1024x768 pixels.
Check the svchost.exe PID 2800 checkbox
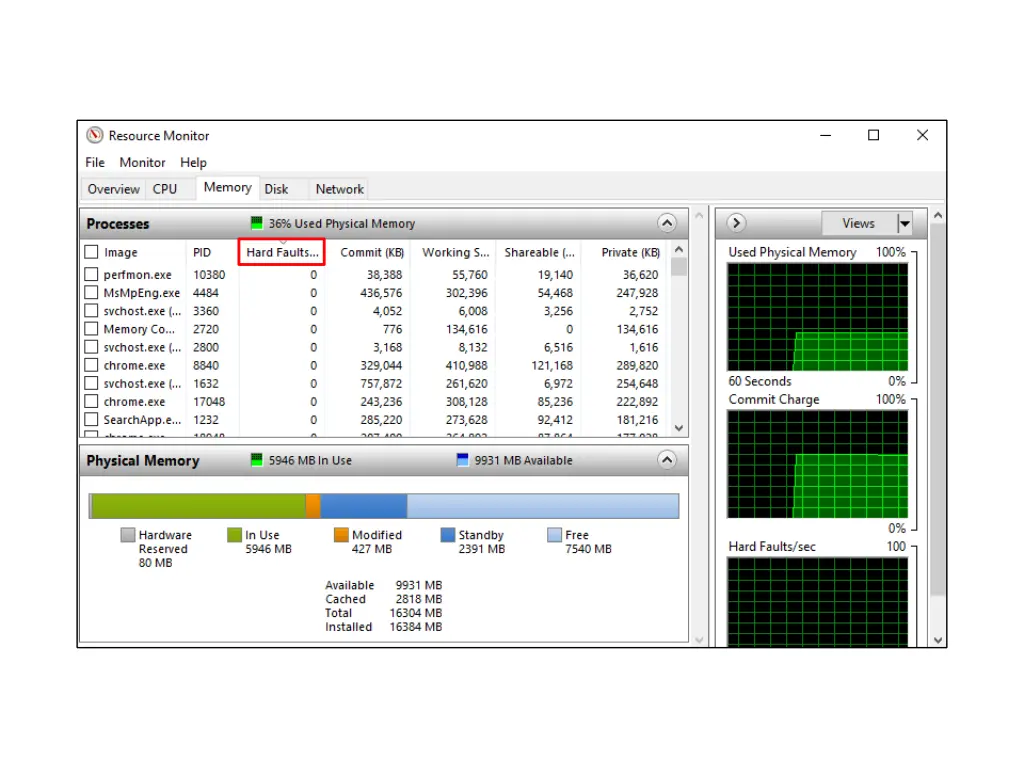(x=91, y=347)
